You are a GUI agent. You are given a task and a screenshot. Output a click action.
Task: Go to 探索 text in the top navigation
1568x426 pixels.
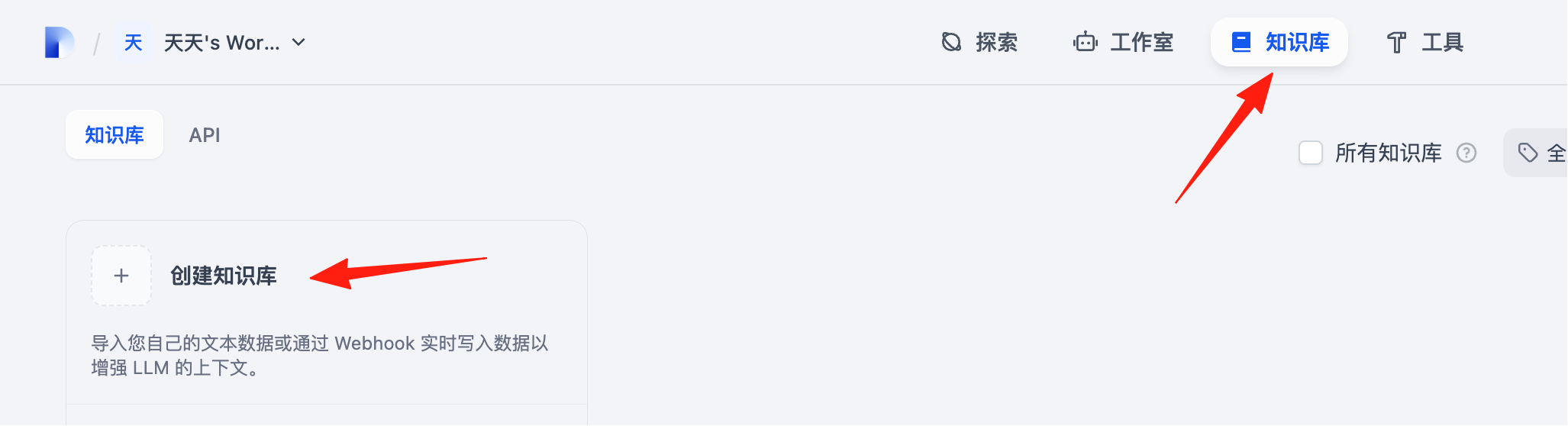[x=996, y=42]
